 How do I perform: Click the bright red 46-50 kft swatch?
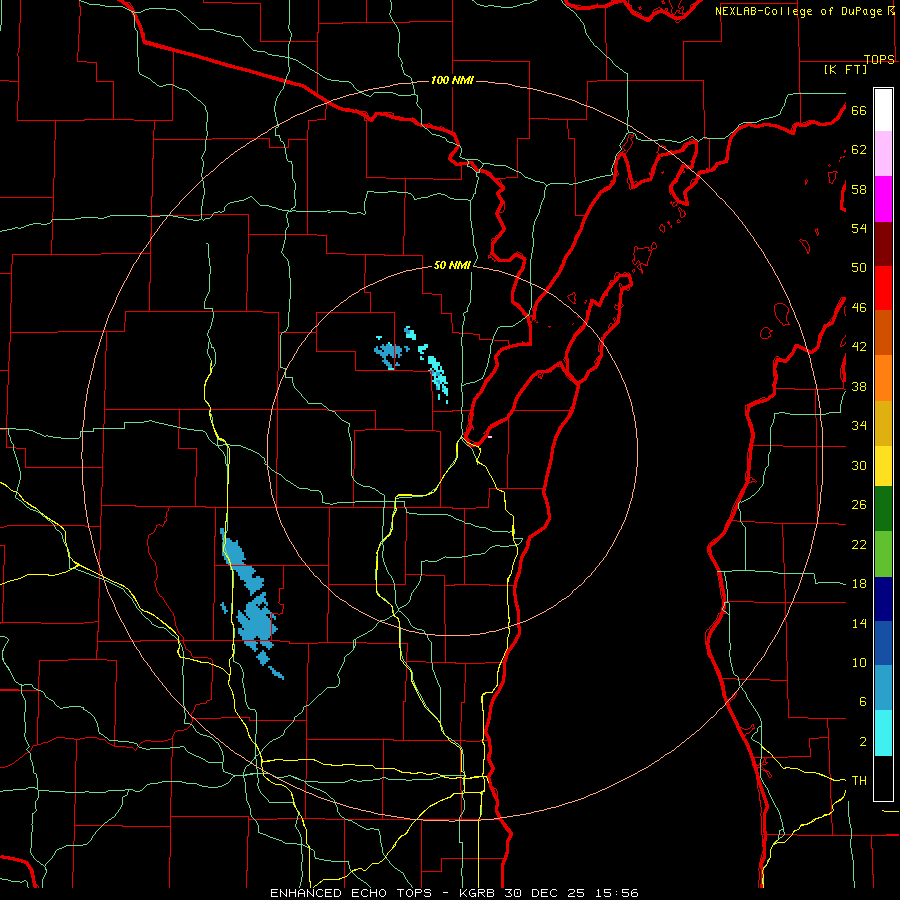pyautogui.click(x=883, y=288)
